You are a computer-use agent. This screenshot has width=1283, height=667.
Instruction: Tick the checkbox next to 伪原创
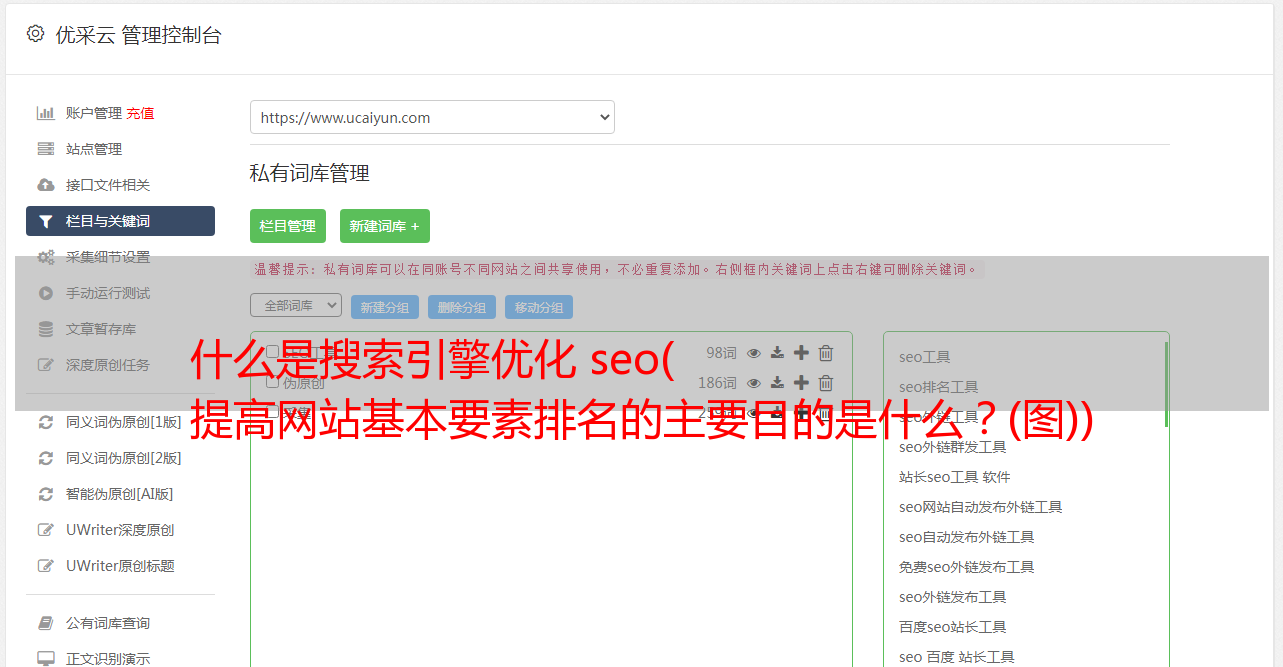click(272, 382)
